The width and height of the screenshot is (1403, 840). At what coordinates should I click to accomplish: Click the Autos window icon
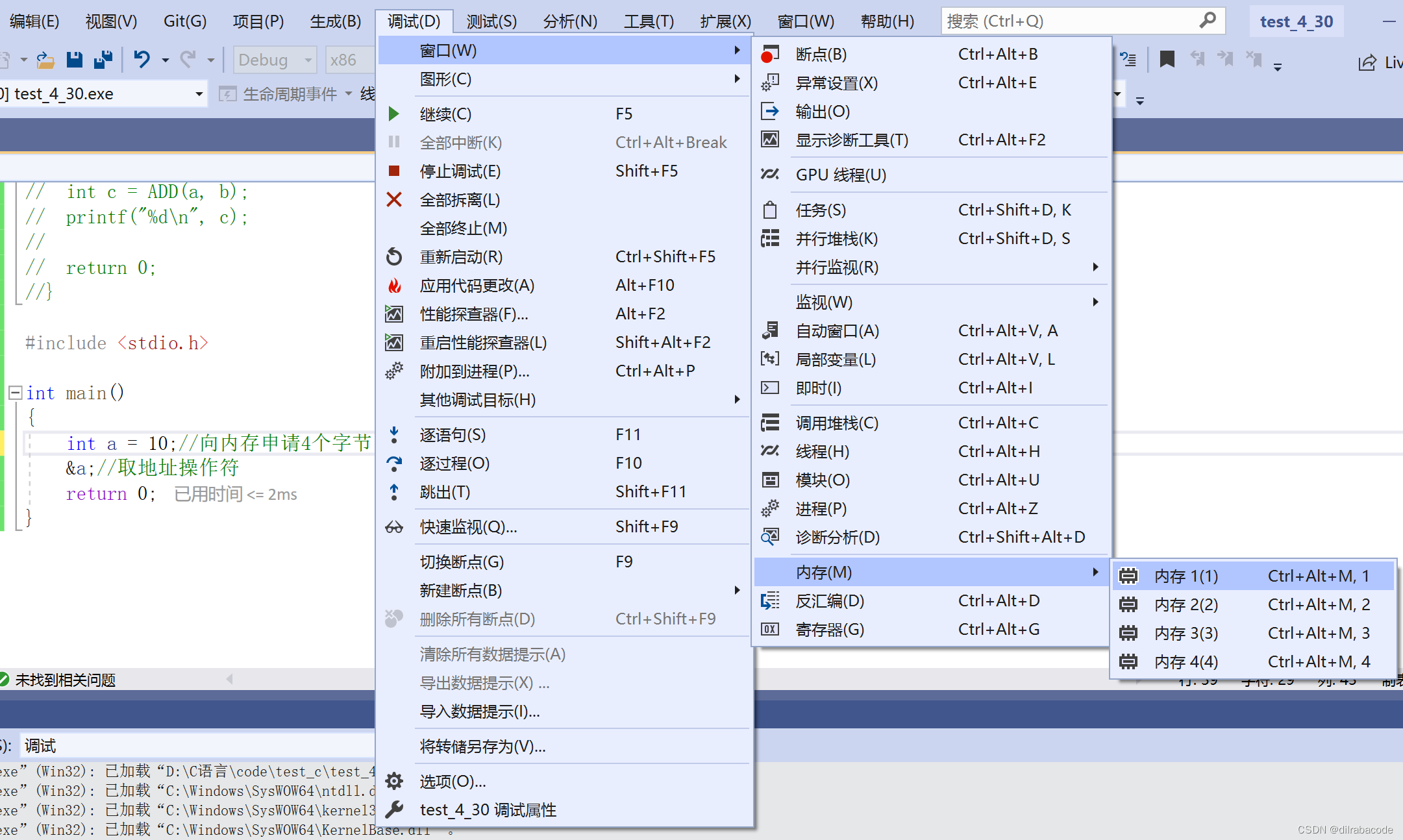770,331
